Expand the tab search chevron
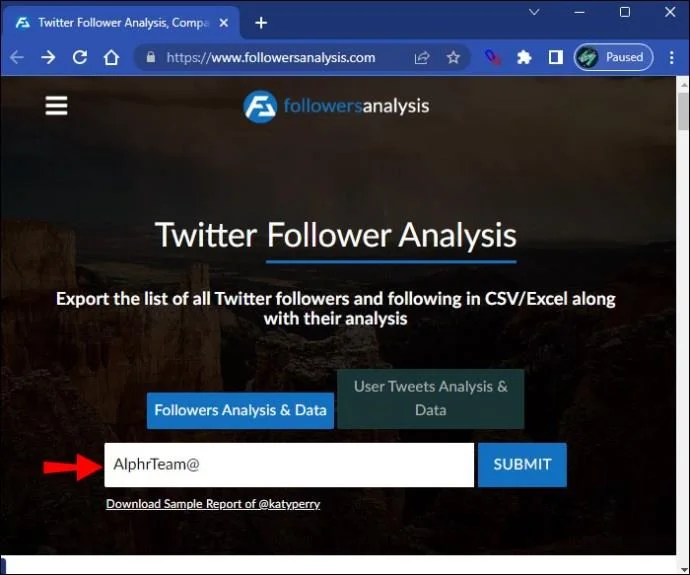The height and width of the screenshot is (575, 690). pyautogui.click(x=534, y=12)
